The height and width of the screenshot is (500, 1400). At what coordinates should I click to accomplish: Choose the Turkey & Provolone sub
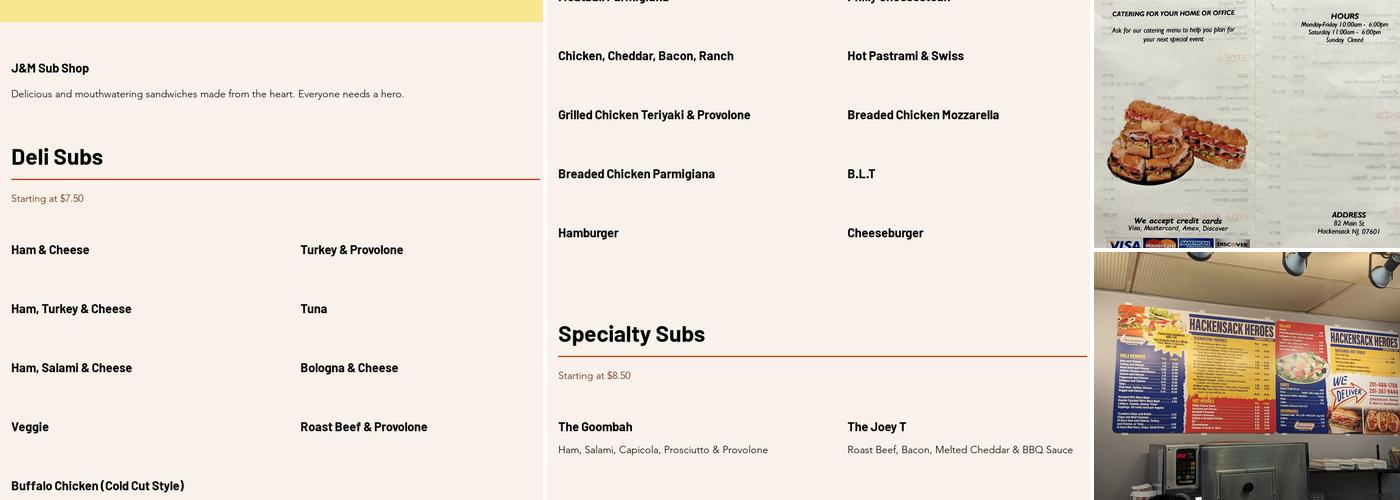351,250
